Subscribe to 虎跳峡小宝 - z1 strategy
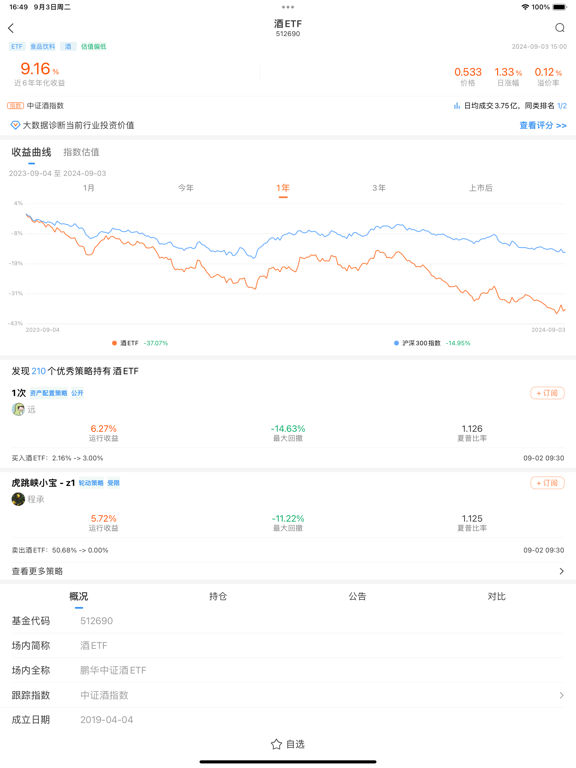The image size is (576, 768). (x=548, y=483)
